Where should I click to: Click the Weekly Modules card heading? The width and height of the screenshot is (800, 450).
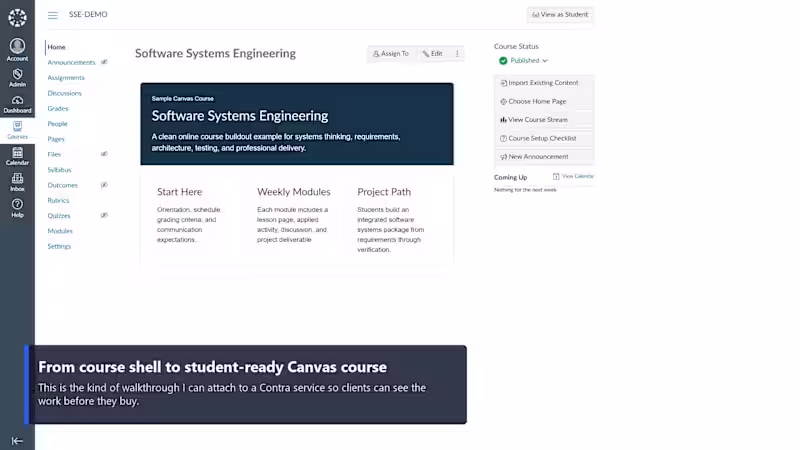point(294,192)
